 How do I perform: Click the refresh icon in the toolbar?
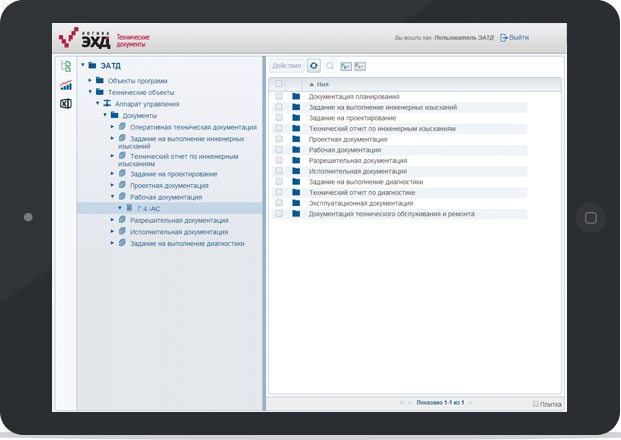(313, 65)
